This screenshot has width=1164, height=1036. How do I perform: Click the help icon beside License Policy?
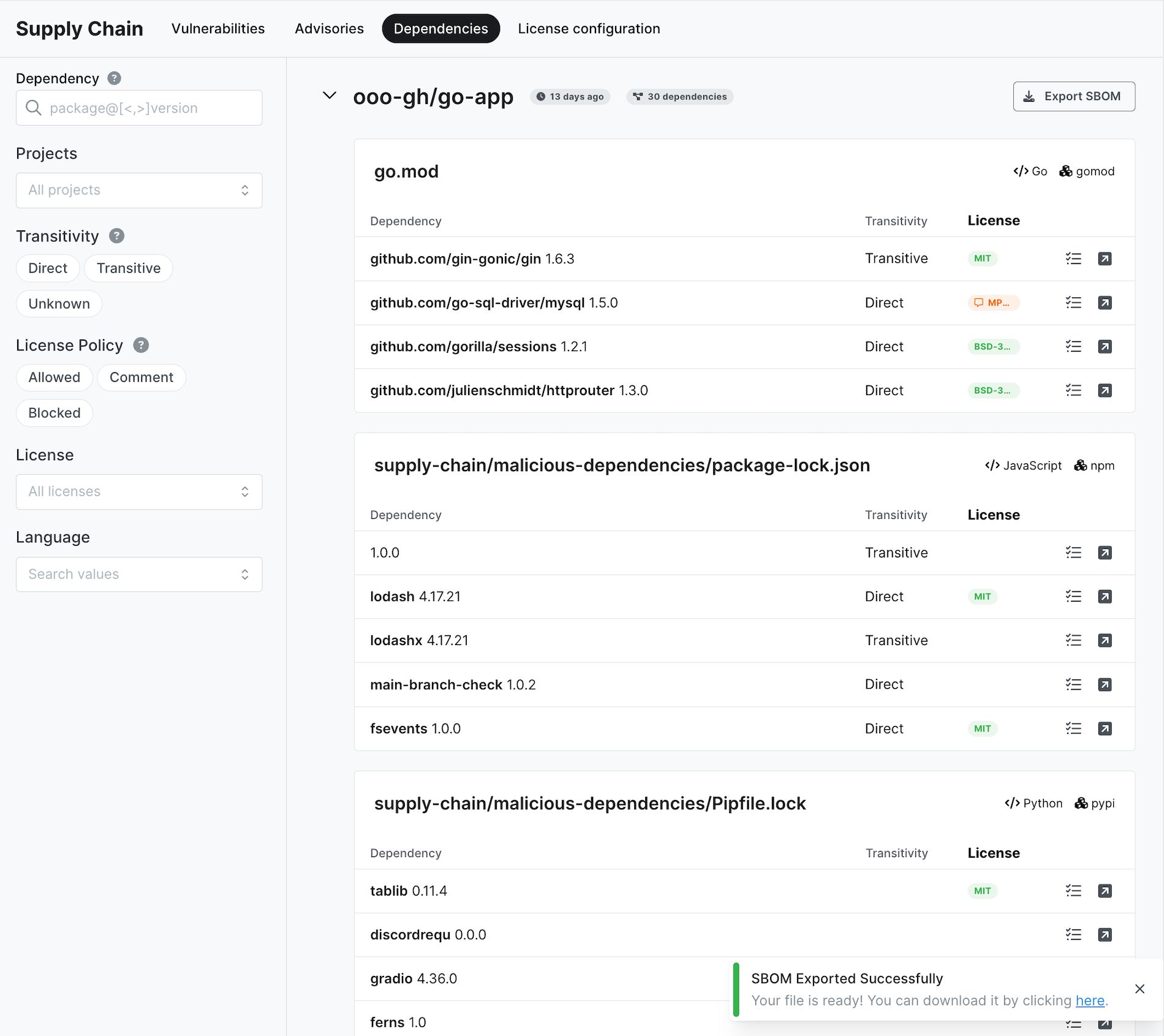click(x=141, y=346)
